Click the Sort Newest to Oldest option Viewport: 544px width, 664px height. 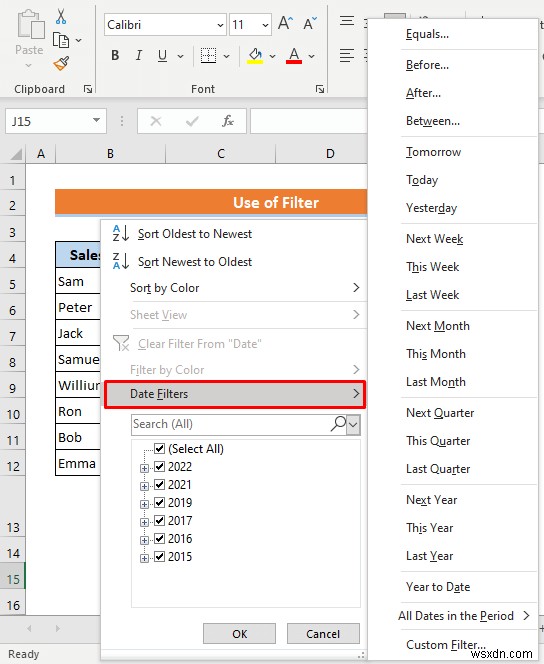[195, 262]
